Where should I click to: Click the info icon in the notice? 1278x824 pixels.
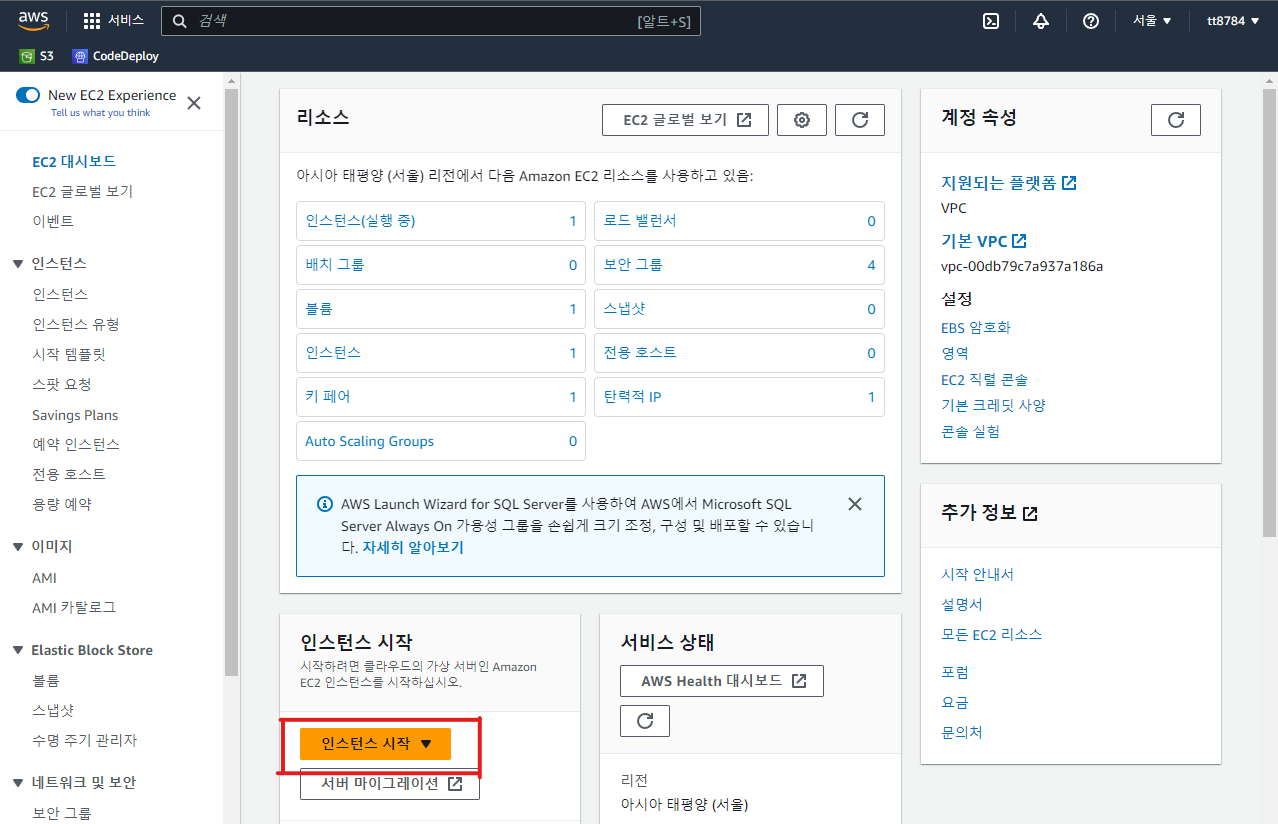click(x=324, y=504)
